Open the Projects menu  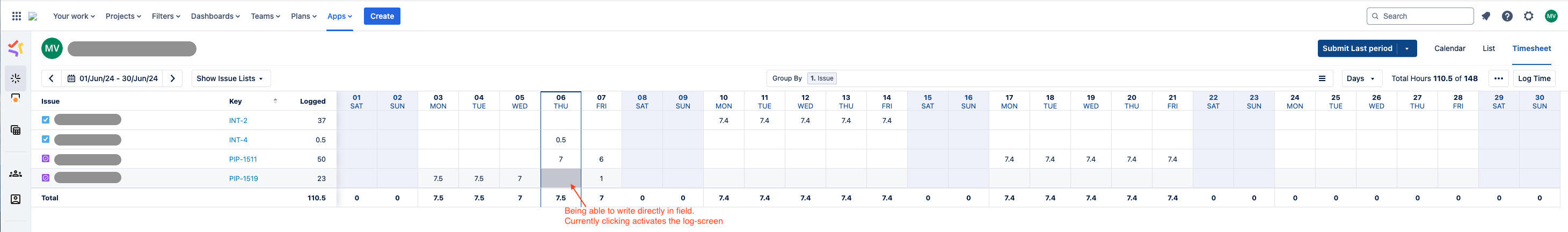point(123,17)
